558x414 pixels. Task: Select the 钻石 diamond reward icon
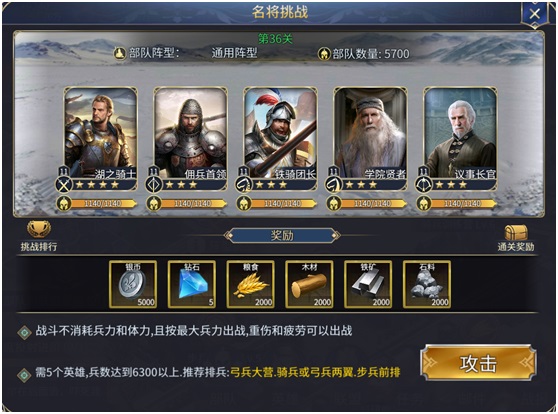[x=191, y=284]
